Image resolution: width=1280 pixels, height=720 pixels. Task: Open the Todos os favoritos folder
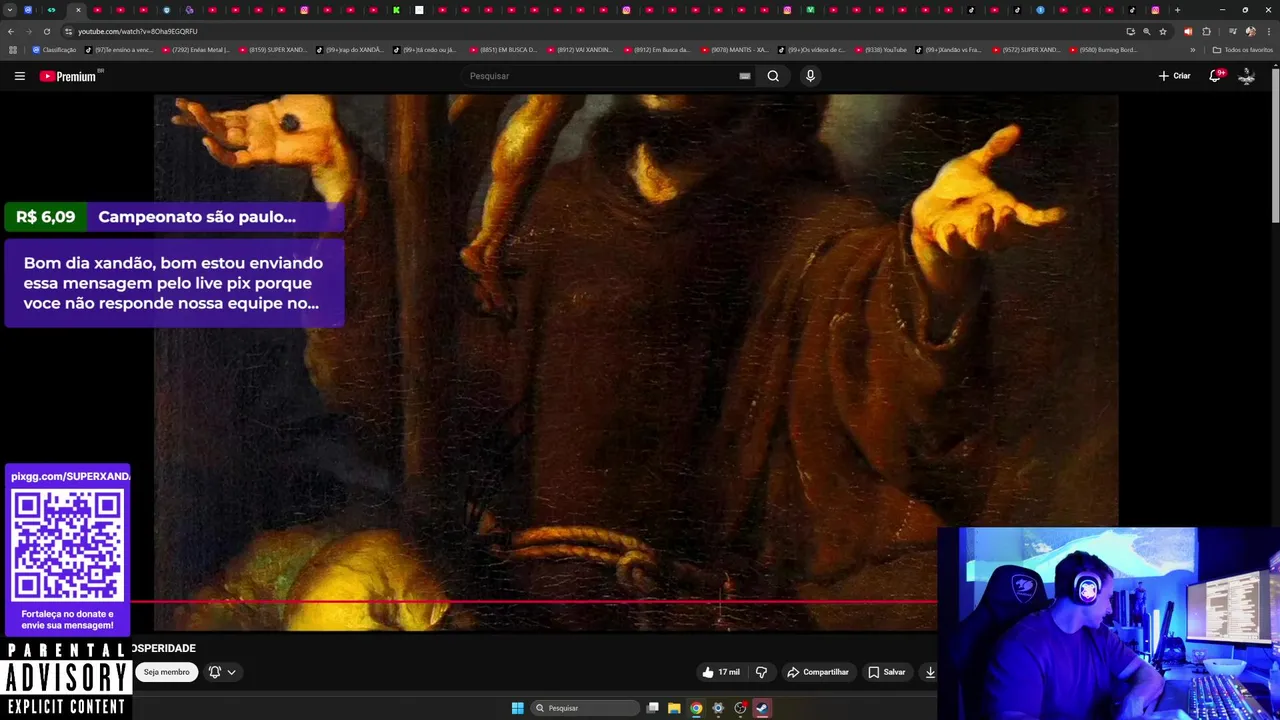pos(1242,50)
